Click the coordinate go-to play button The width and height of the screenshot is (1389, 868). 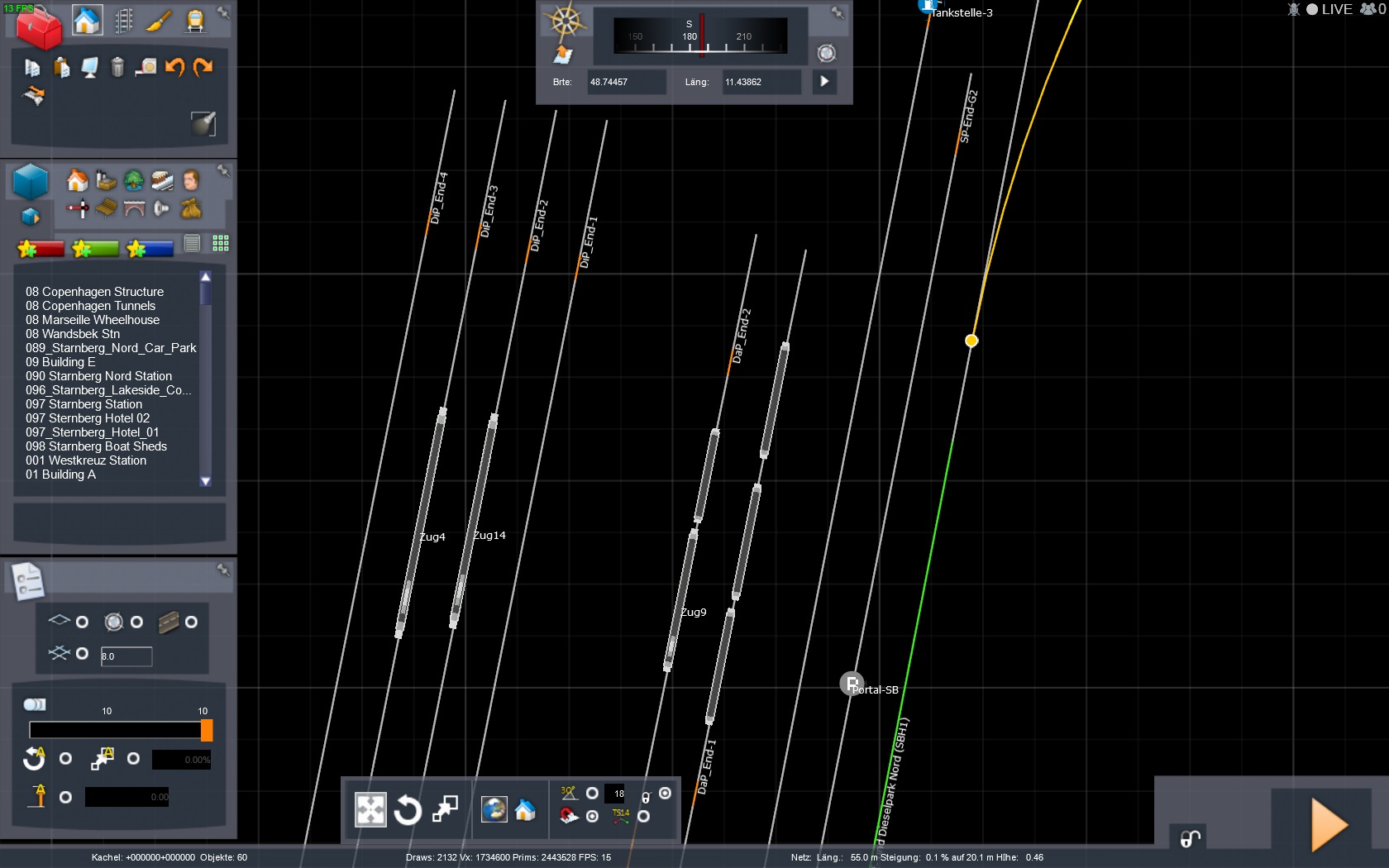(x=824, y=81)
